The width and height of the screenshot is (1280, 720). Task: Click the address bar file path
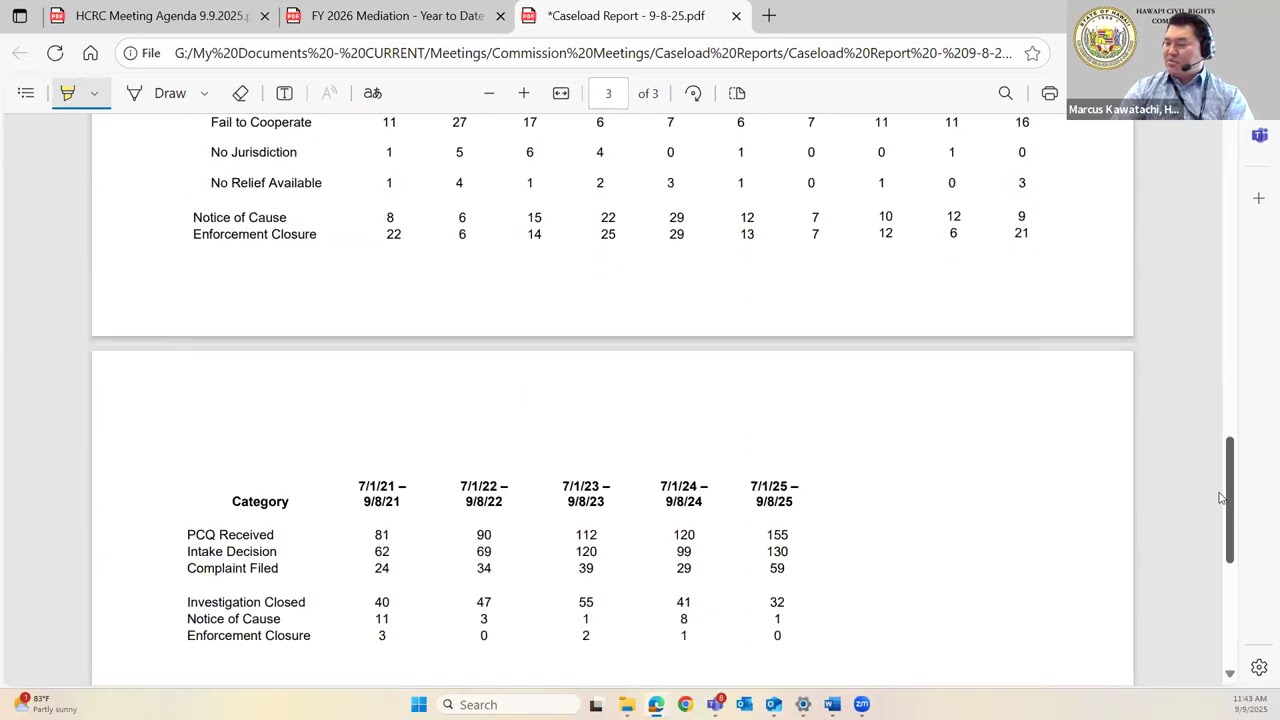pos(593,53)
